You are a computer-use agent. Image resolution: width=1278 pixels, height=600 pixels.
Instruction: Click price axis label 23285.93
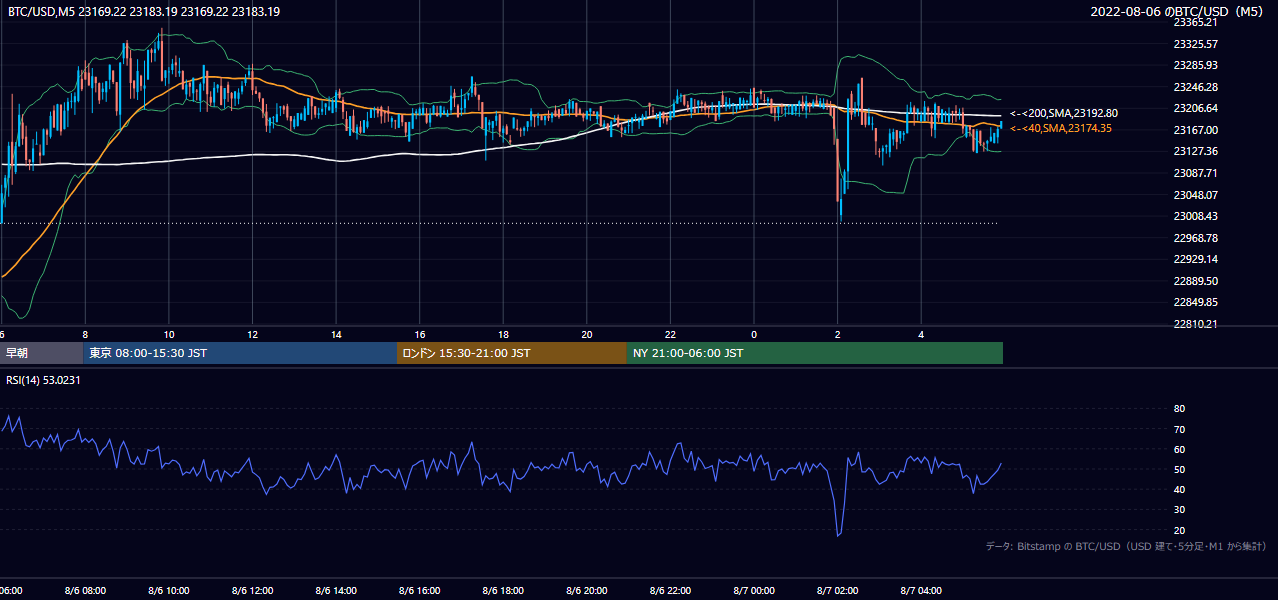(1195, 65)
